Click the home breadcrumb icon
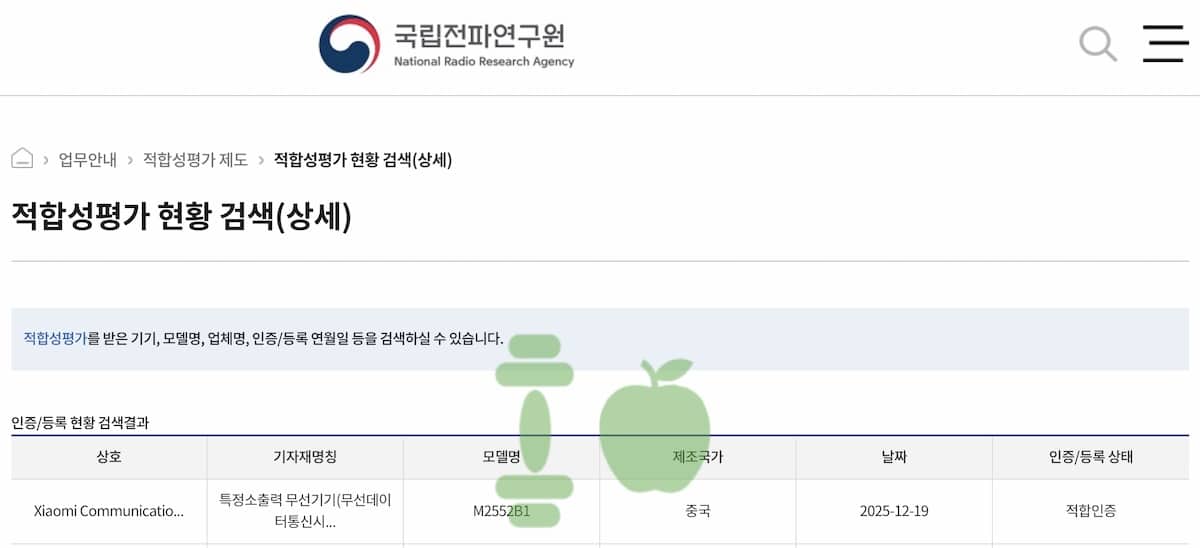The image size is (1200, 548). tap(22, 159)
